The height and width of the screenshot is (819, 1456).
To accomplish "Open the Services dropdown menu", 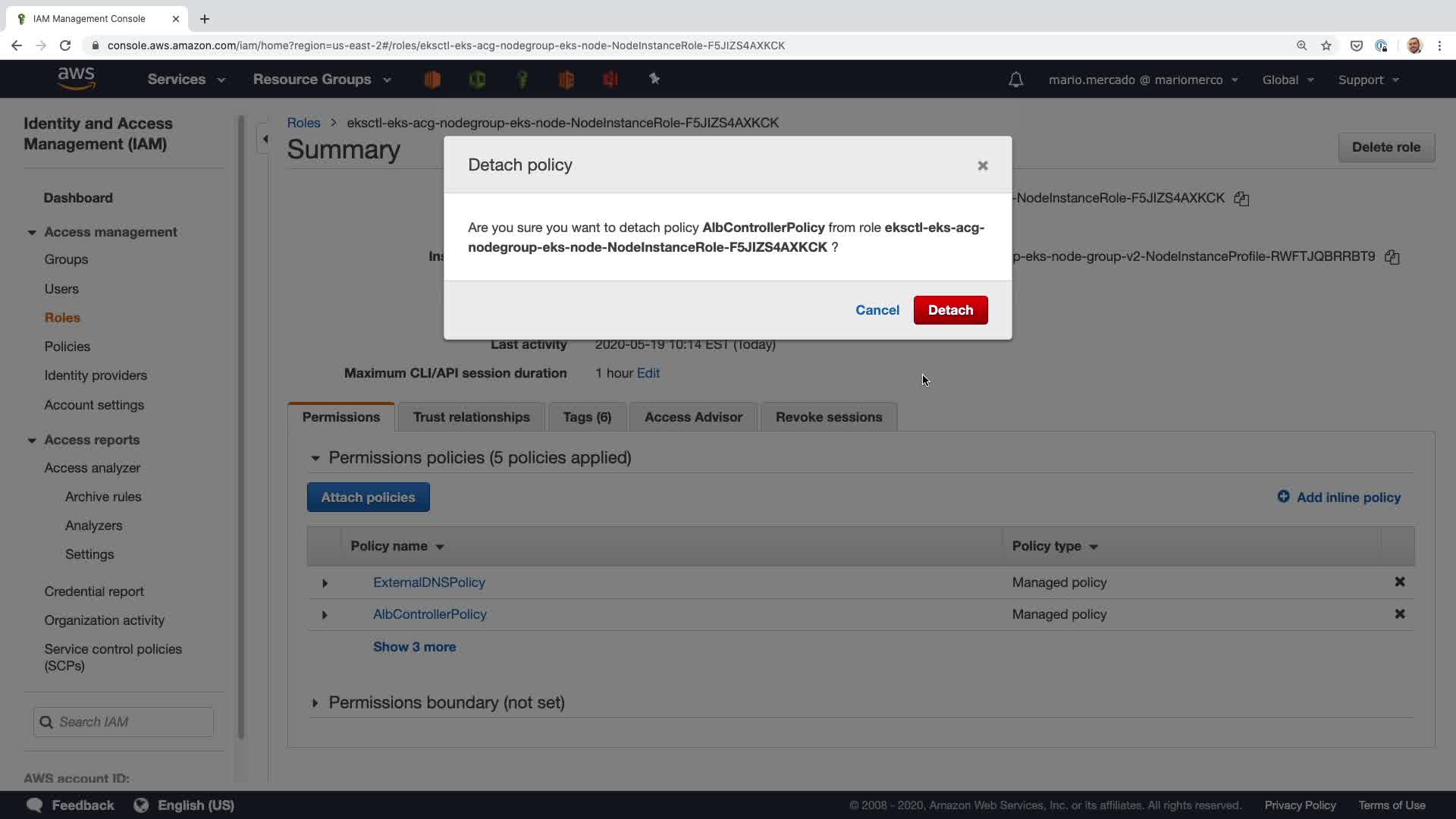I will coord(186,80).
